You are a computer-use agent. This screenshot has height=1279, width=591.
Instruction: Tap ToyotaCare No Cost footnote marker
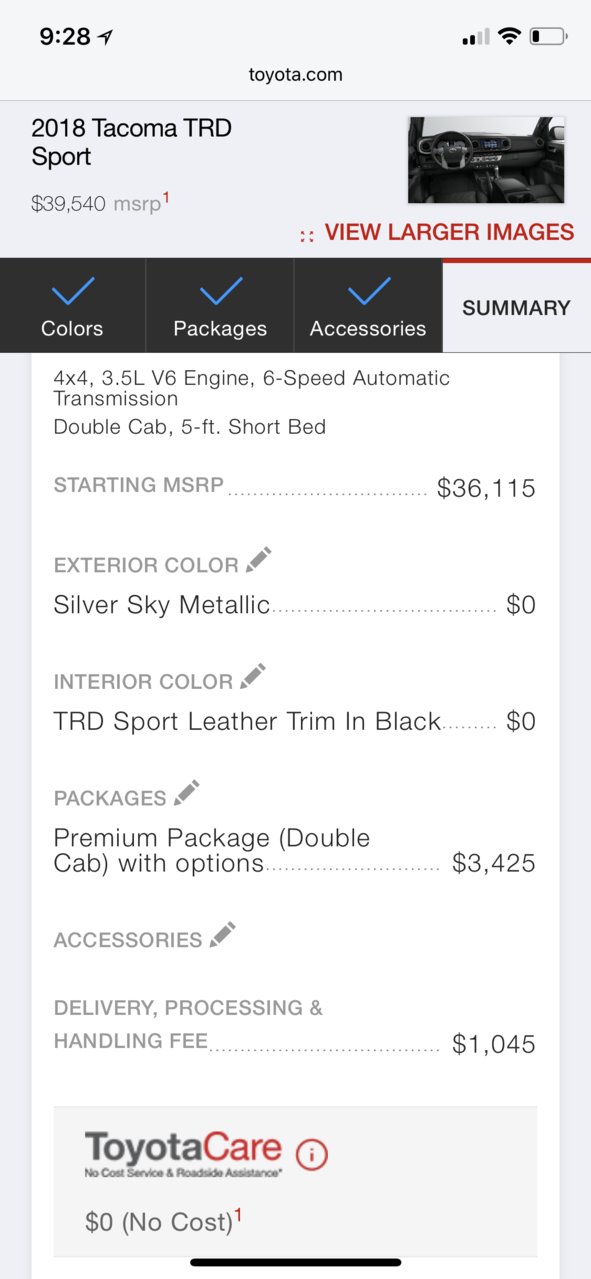tap(238, 1214)
